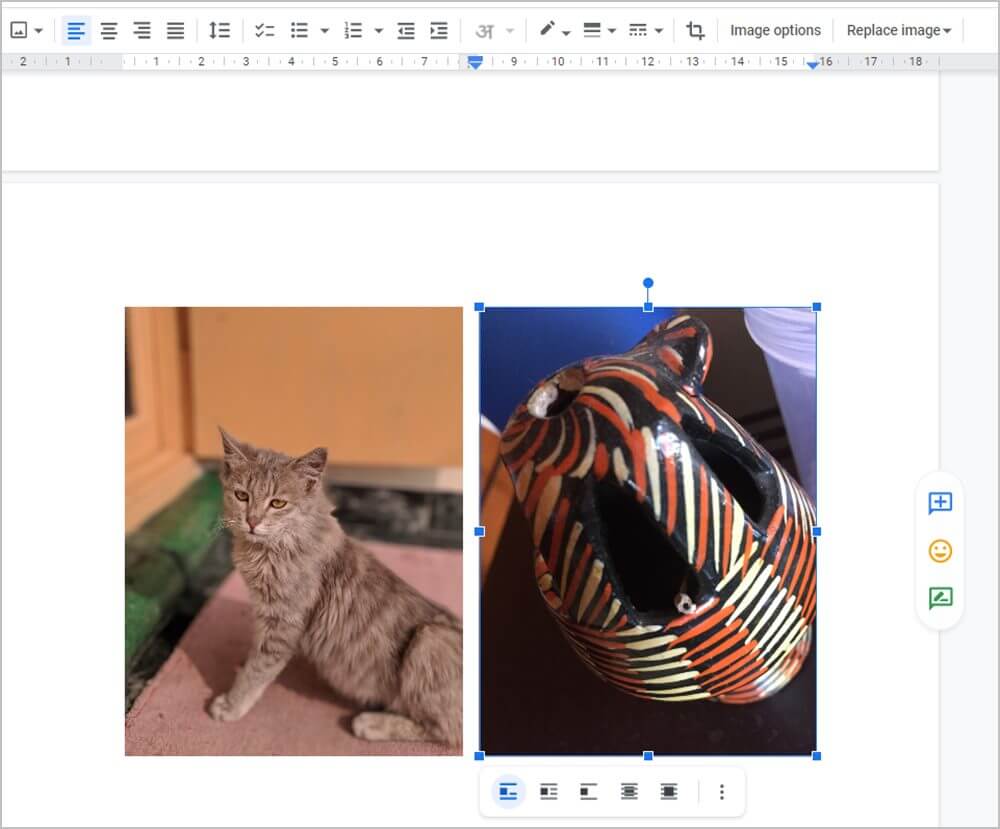This screenshot has height=829, width=1000.
Task: Insert a checklist from the toolbar
Action: [x=264, y=31]
